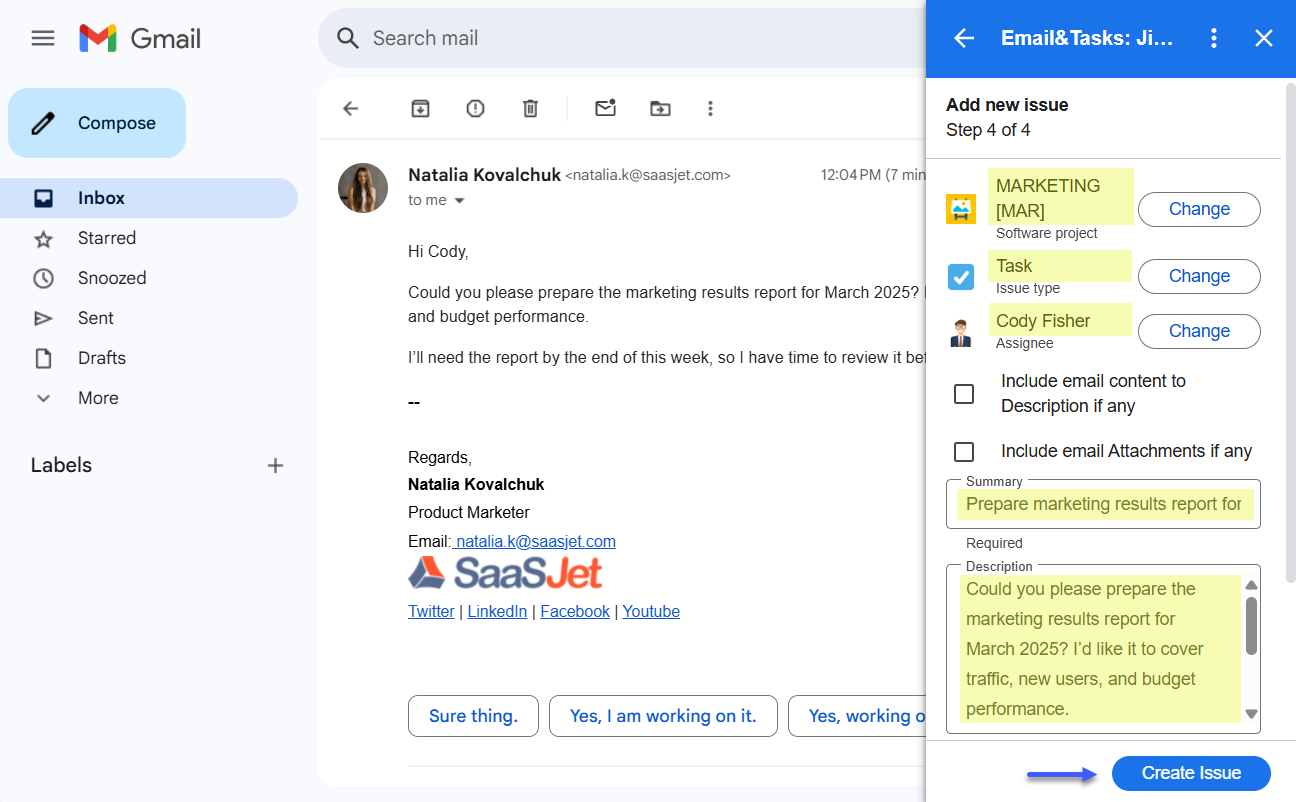
Task: Expand More in the Gmail sidebar
Action: (98, 398)
